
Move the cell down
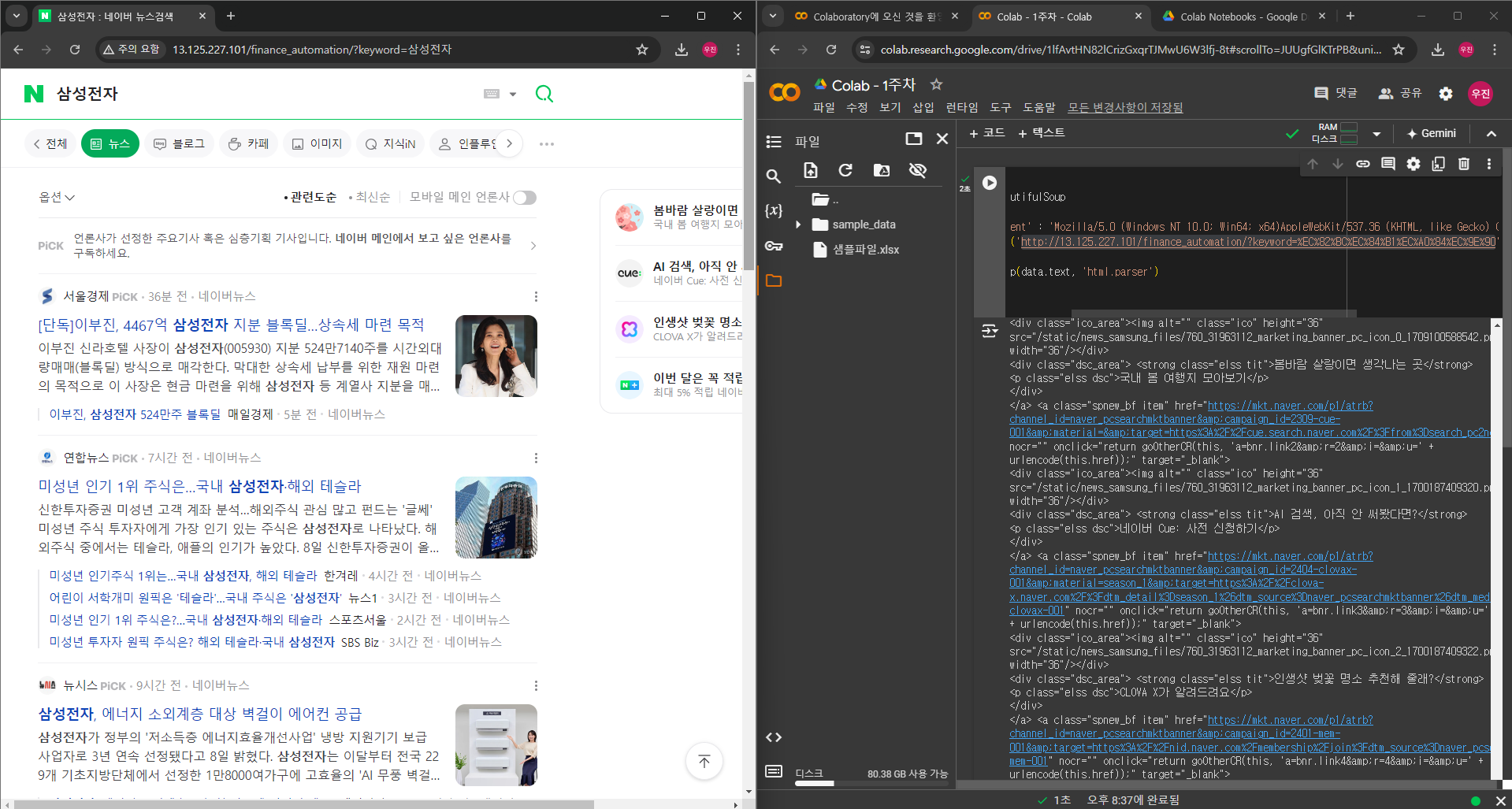pyautogui.click(x=1338, y=164)
